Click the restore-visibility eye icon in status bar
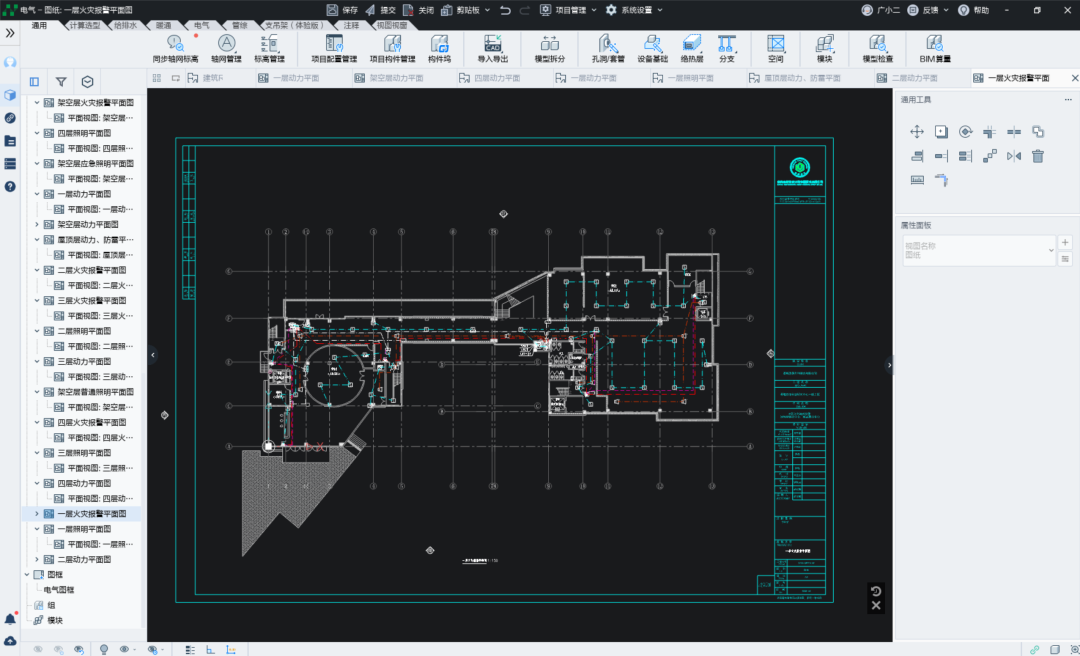This screenshot has width=1080, height=656. pos(79,649)
